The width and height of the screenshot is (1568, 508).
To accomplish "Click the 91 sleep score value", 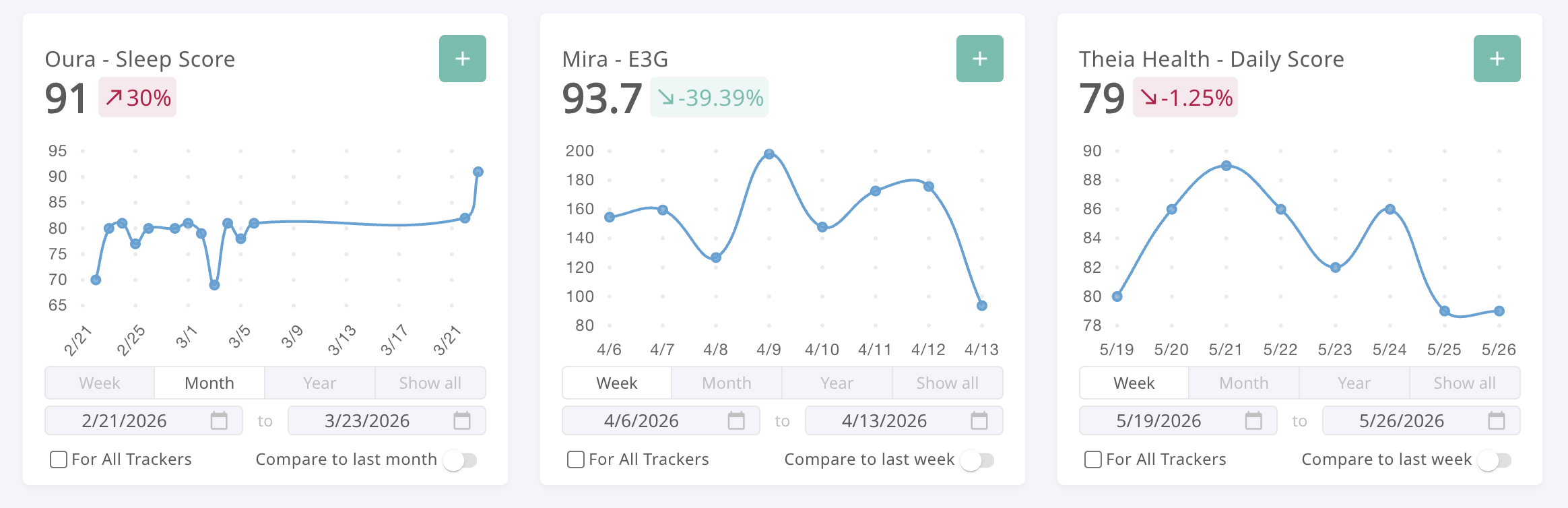I will click(66, 98).
